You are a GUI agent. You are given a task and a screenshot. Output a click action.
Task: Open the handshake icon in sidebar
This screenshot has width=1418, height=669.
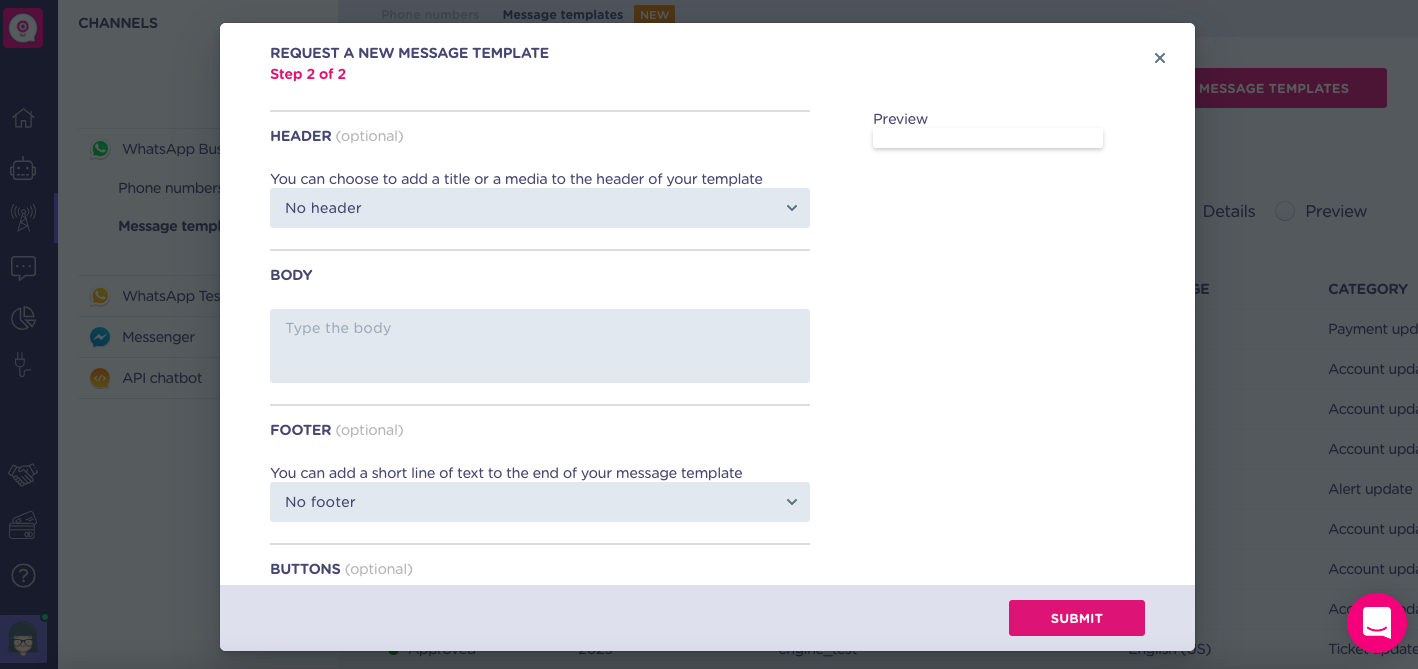pyautogui.click(x=23, y=475)
